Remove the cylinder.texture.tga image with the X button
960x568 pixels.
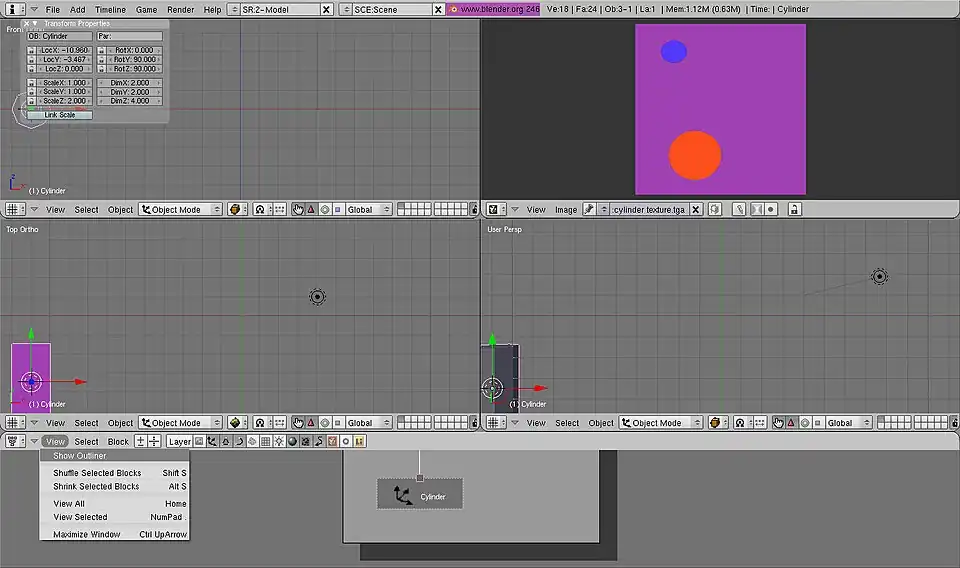tap(697, 210)
